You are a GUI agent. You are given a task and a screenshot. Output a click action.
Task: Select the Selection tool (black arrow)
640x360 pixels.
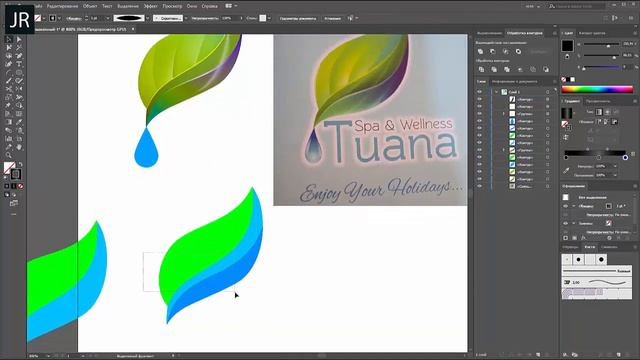pos(9,39)
